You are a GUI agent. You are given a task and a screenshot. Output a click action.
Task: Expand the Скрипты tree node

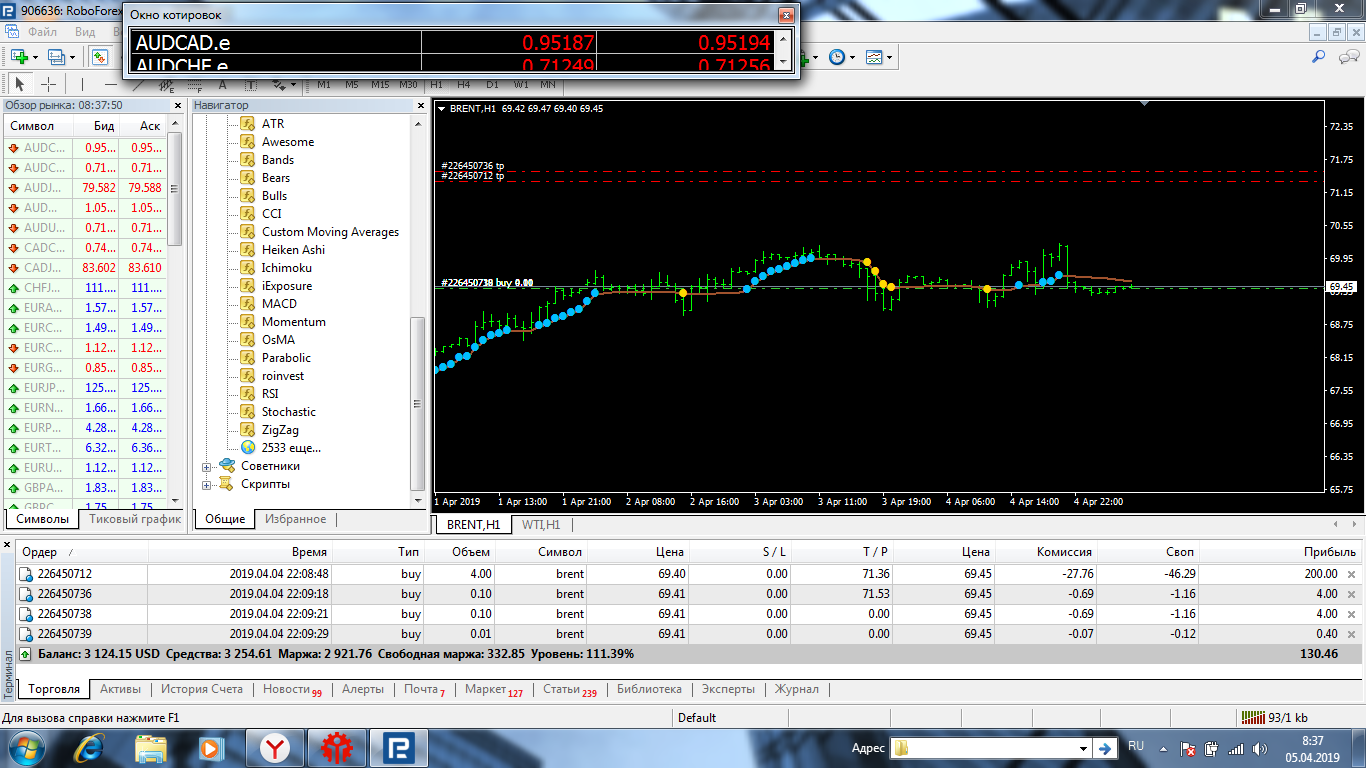pyautogui.click(x=207, y=485)
